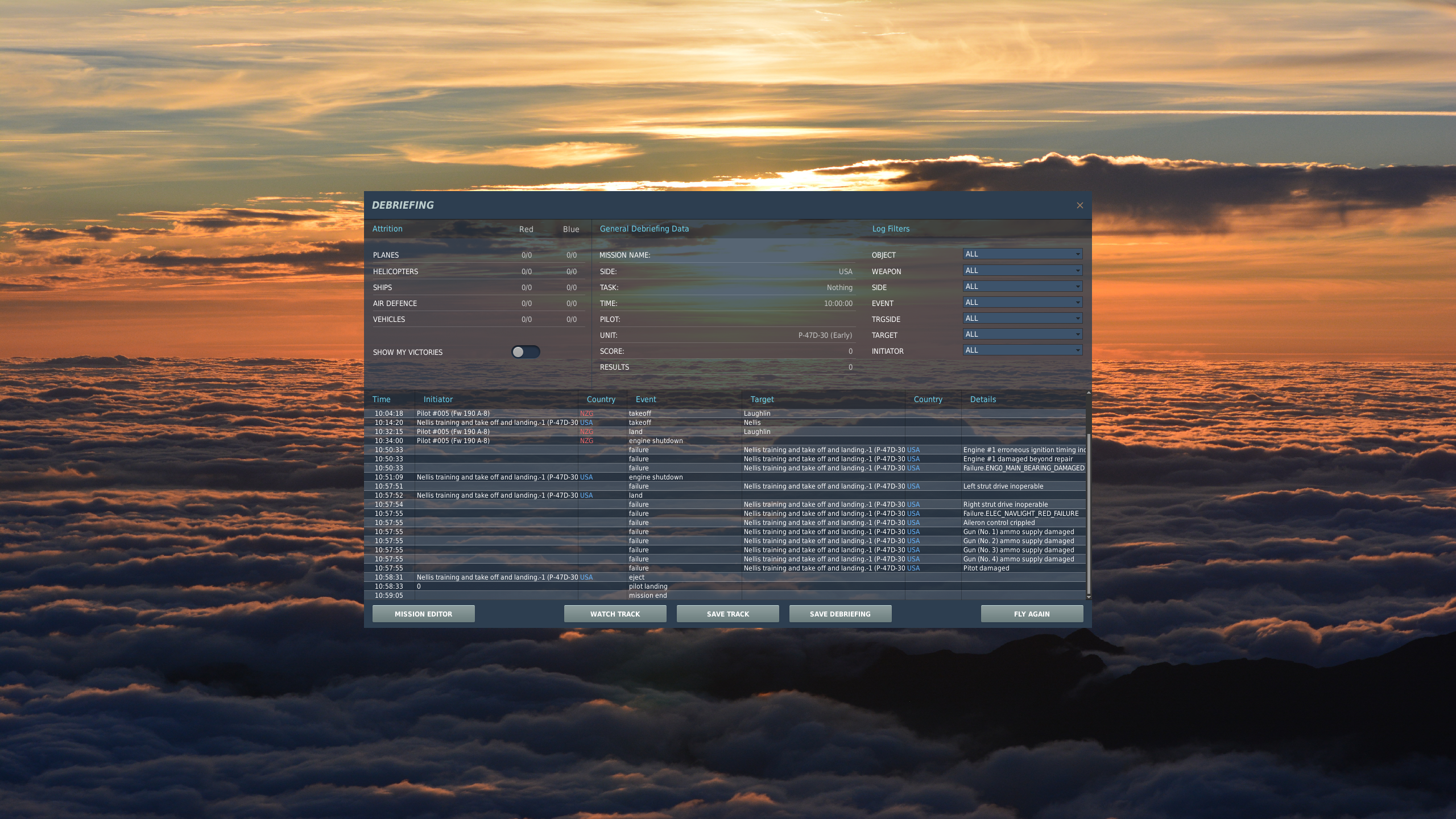
Task: Open the EVENT filter dropdown
Action: [1022, 303]
